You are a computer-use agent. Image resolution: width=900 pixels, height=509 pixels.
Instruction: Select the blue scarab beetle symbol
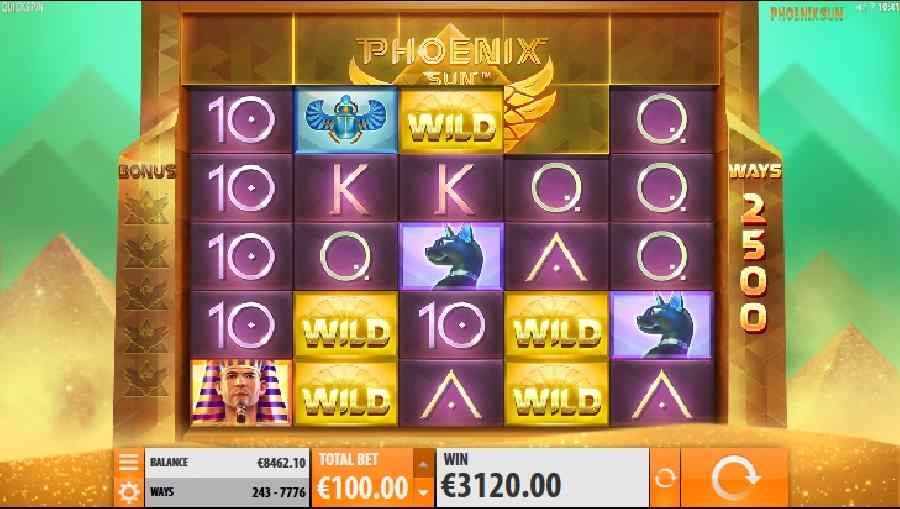pos(346,120)
